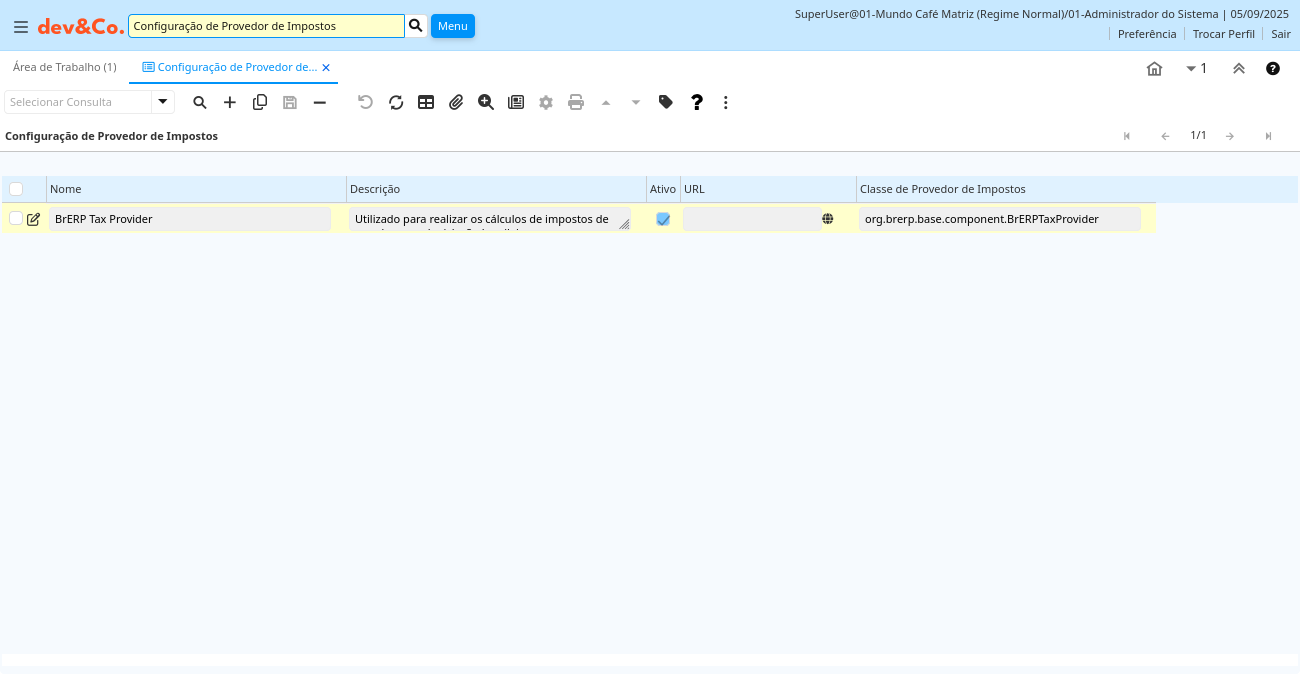
Task: Click the Refresh toolbar icon
Action: click(x=396, y=102)
